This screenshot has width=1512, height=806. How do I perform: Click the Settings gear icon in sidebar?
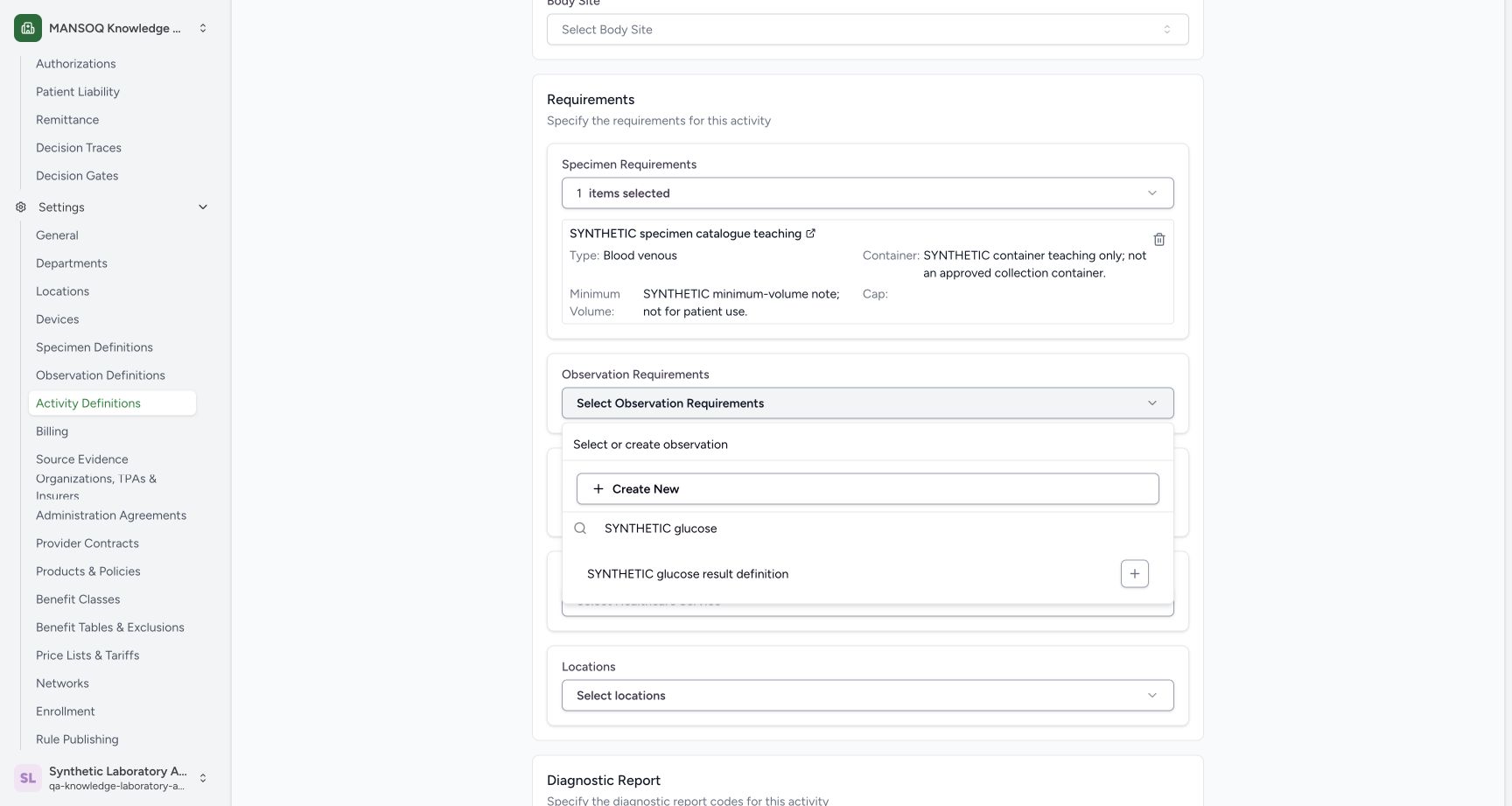21,207
